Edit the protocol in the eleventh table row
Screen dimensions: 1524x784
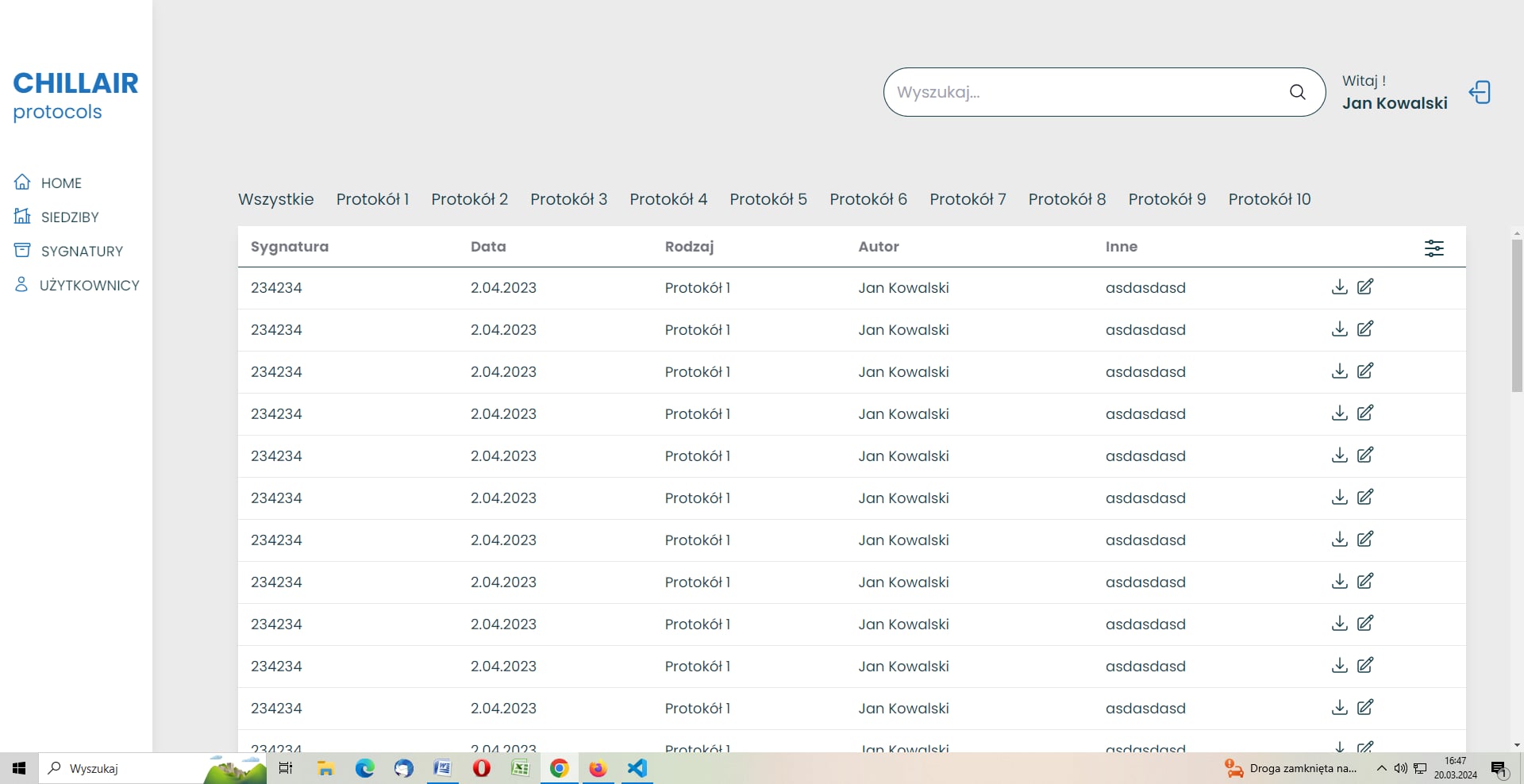[1365, 707]
